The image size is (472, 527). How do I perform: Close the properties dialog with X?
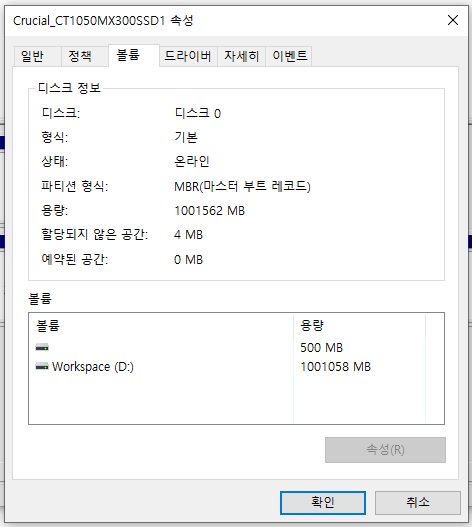453,20
